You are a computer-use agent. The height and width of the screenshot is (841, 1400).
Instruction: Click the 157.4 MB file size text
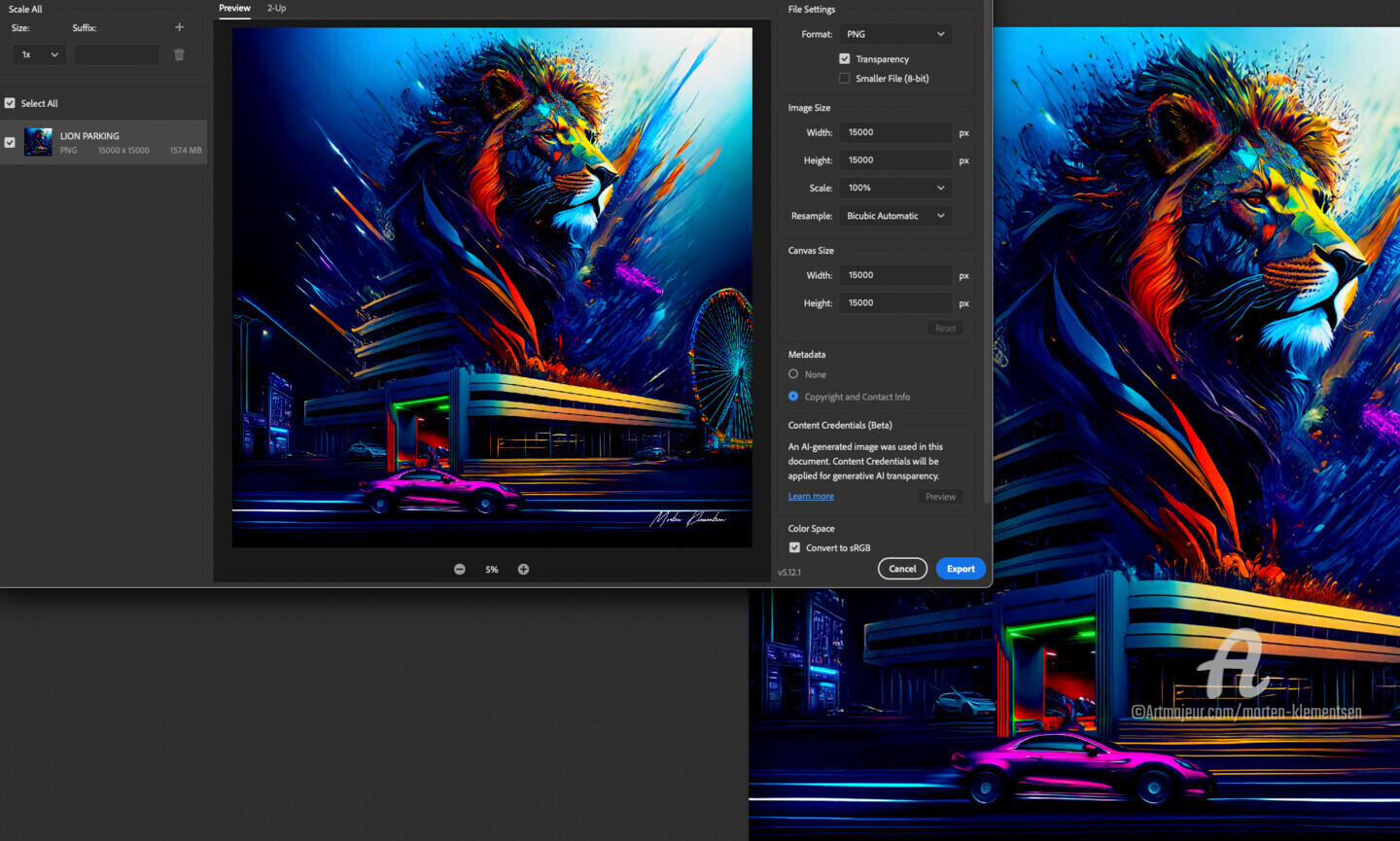click(186, 151)
